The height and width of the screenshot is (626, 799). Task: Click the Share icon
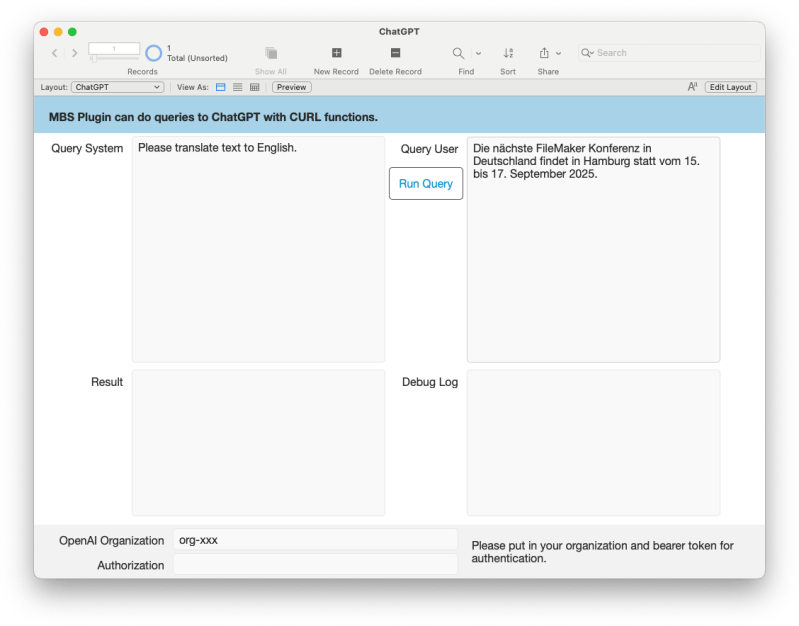(x=544, y=53)
